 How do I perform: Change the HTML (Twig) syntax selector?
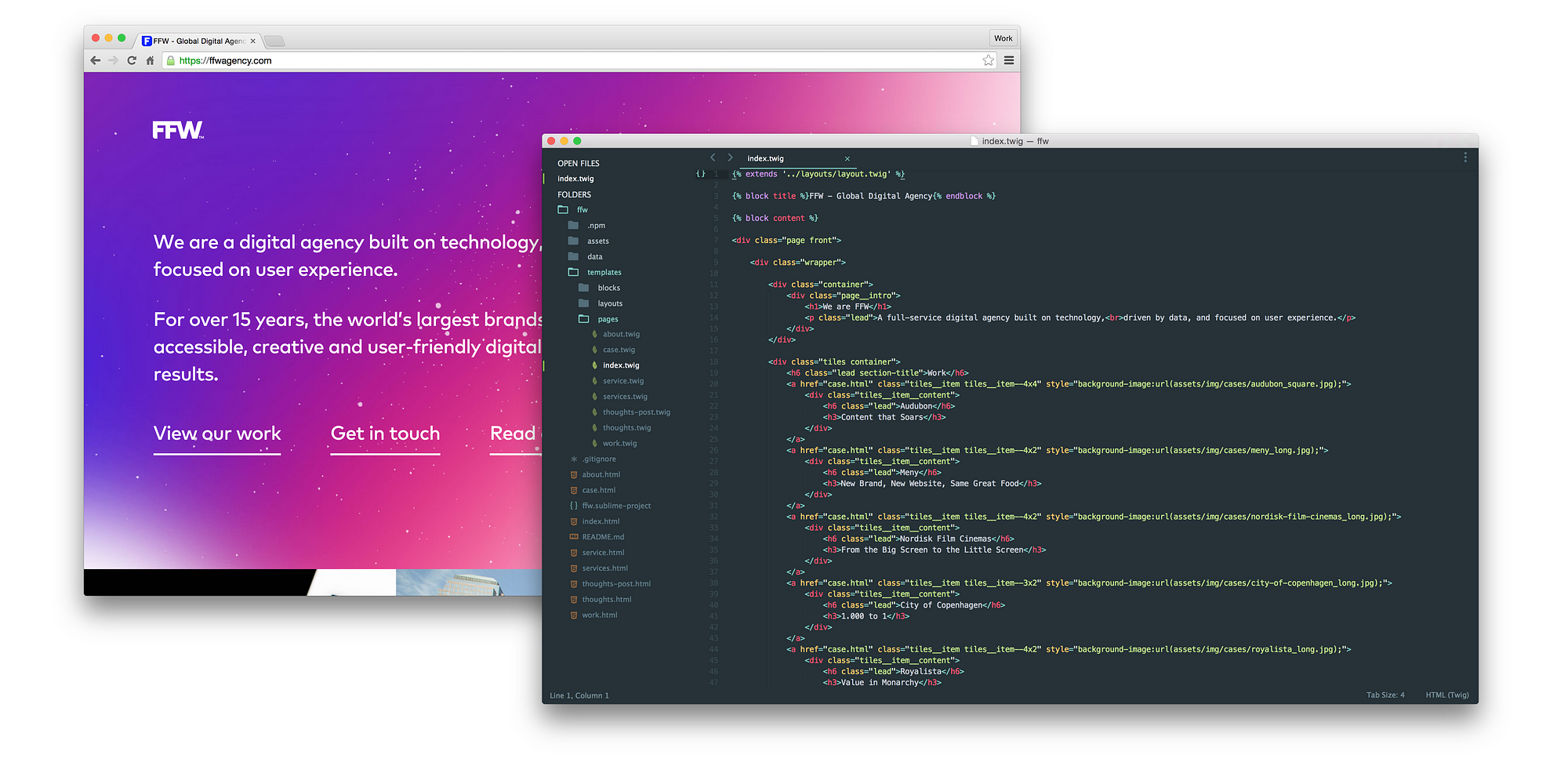pos(1446,695)
